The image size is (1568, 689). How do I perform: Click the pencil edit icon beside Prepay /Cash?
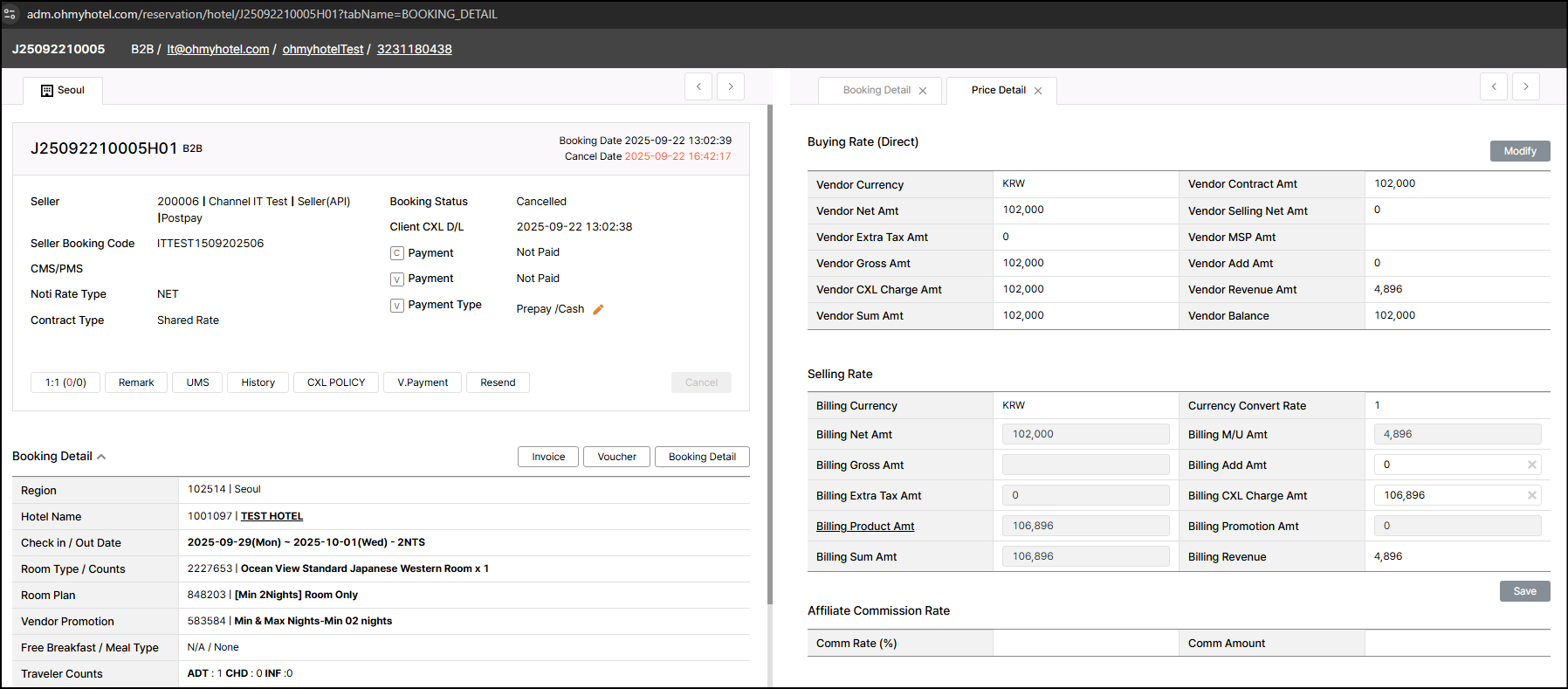pyautogui.click(x=598, y=309)
